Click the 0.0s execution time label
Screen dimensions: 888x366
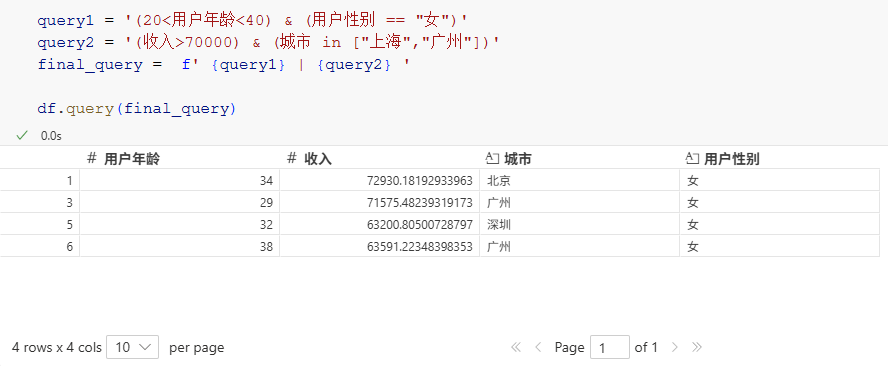(51, 136)
